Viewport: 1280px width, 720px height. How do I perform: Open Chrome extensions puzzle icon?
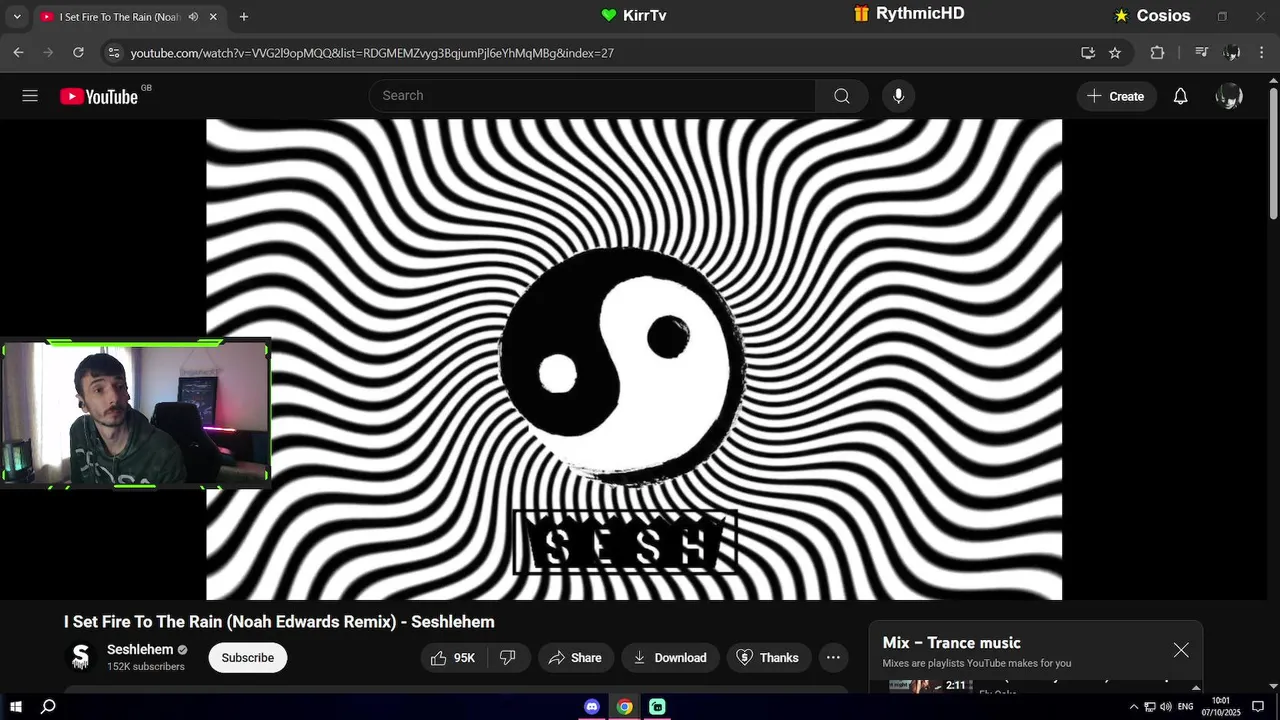click(x=1157, y=53)
